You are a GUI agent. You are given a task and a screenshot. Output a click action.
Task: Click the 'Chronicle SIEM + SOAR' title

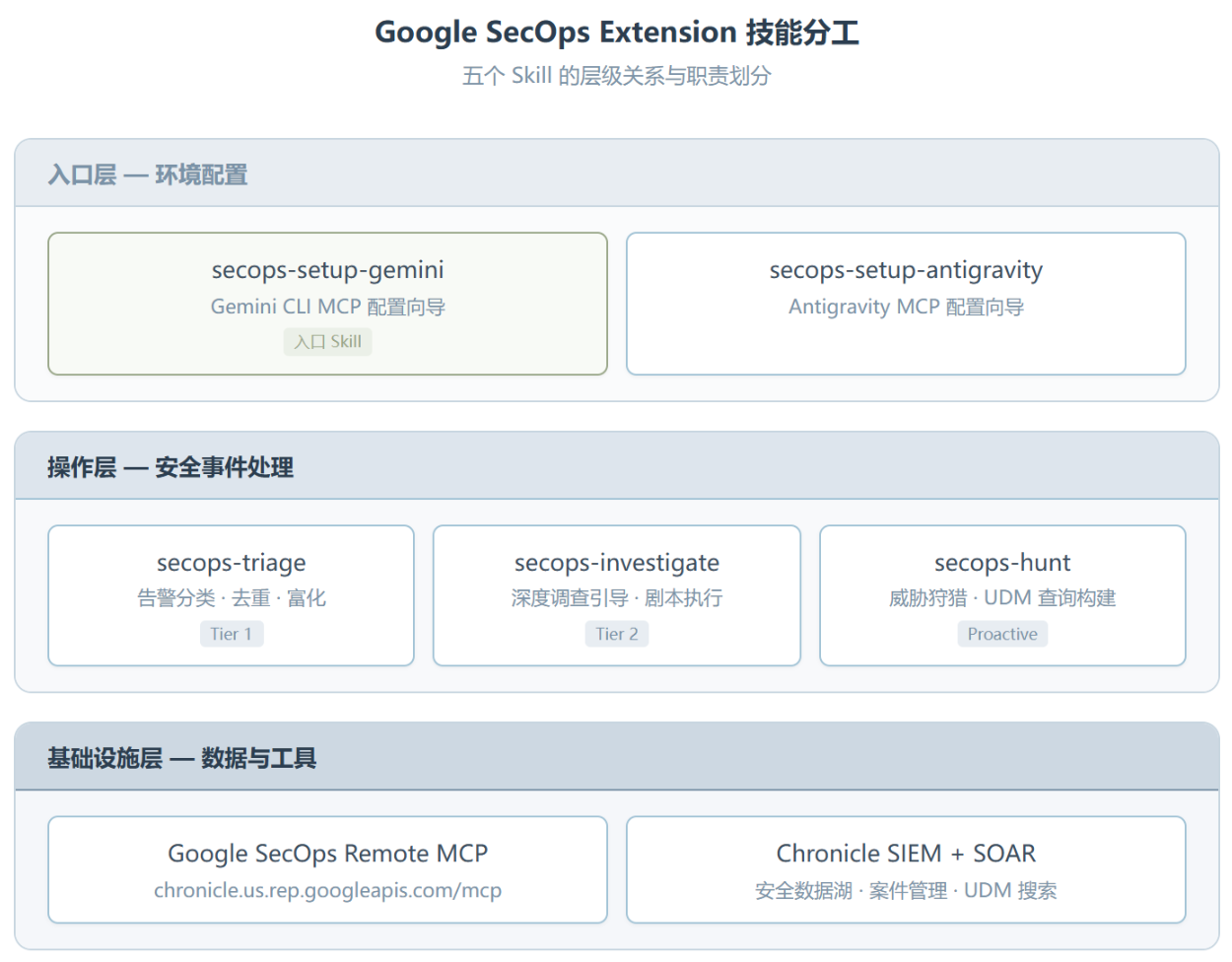906,854
